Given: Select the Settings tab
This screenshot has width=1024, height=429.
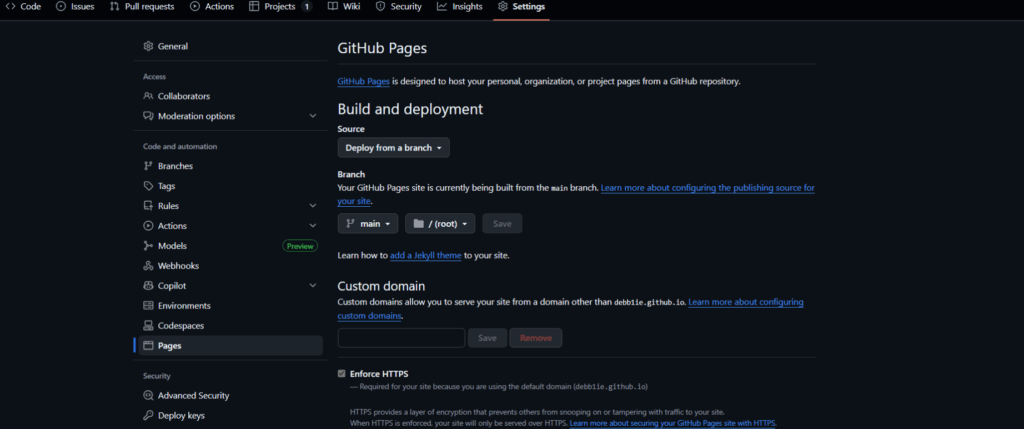Looking at the screenshot, I should point(521,7).
